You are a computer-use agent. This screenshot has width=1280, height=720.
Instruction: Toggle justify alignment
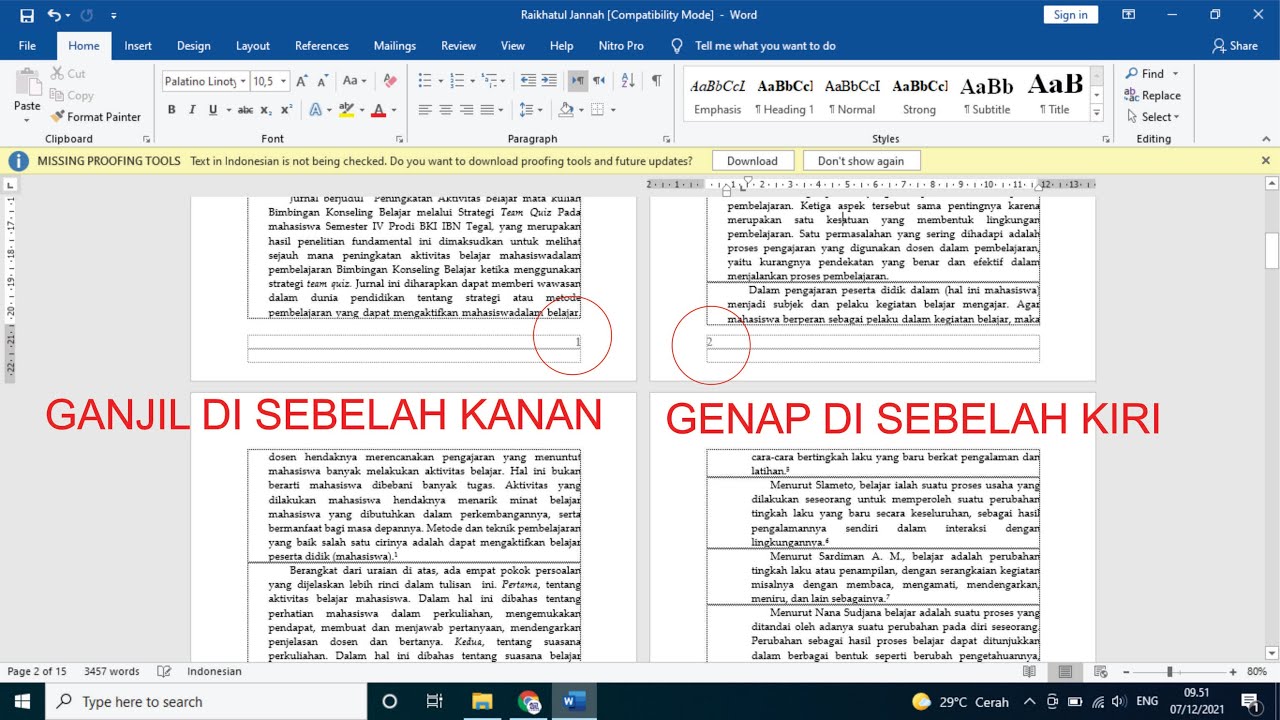(x=488, y=110)
